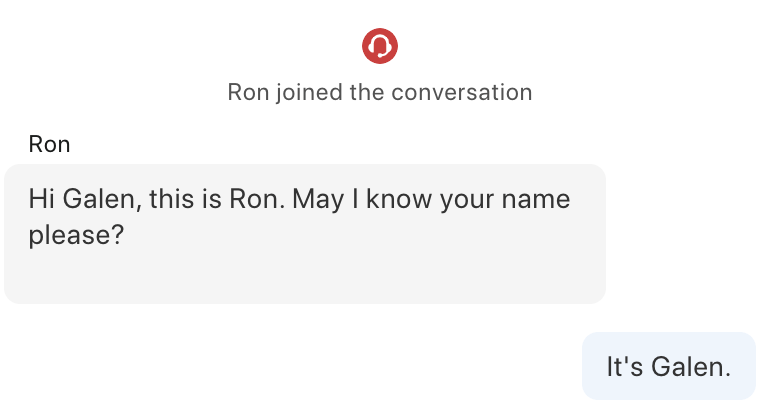
Task: Open Ron's gray message bubble
Action: point(305,234)
